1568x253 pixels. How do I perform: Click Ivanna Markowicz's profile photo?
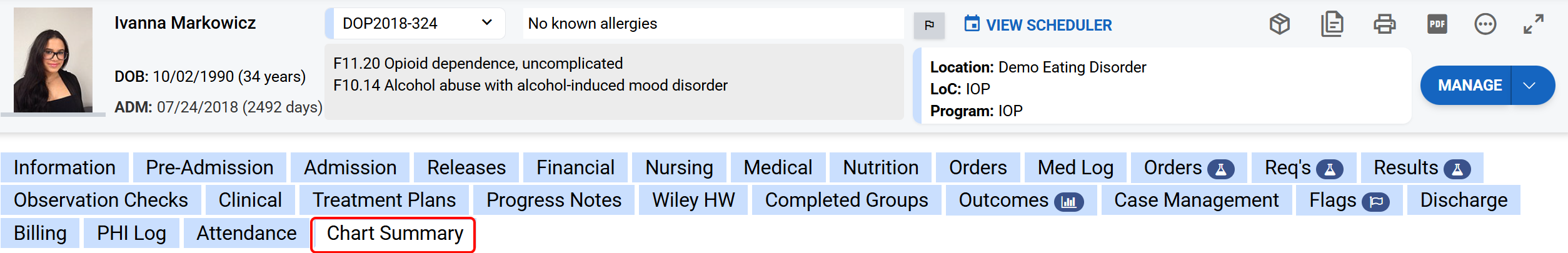[53, 60]
